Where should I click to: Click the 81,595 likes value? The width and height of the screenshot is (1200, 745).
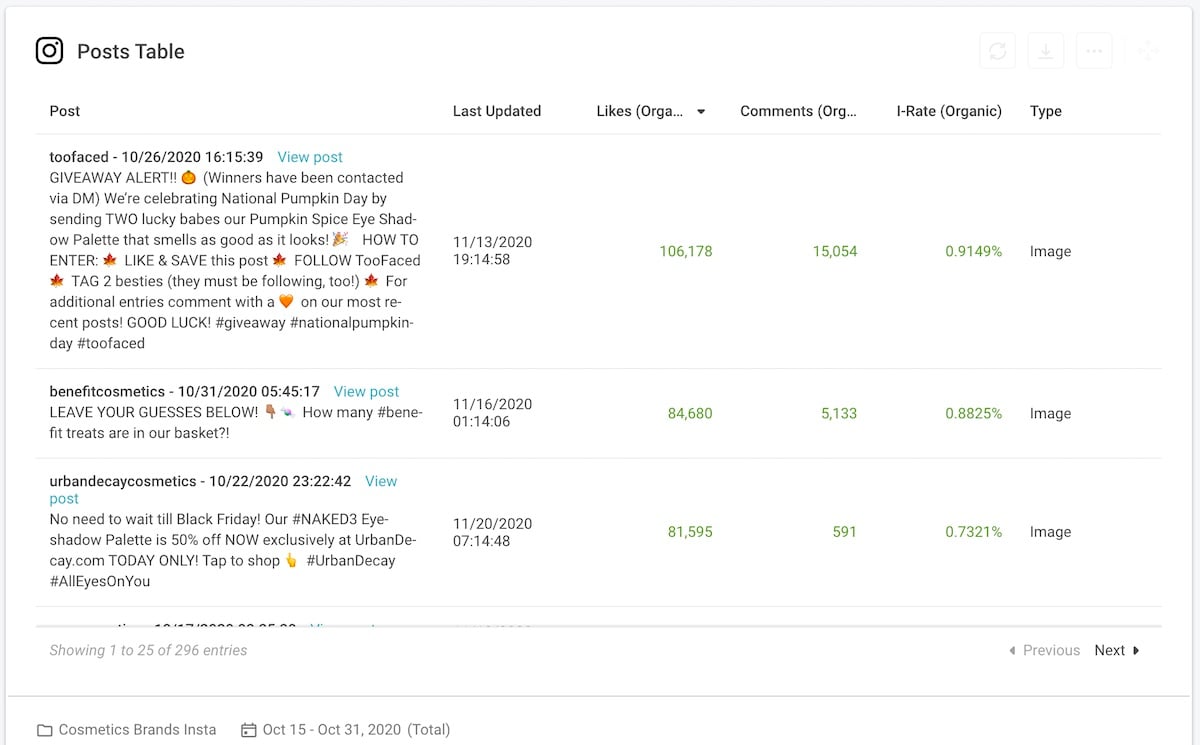coord(690,533)
